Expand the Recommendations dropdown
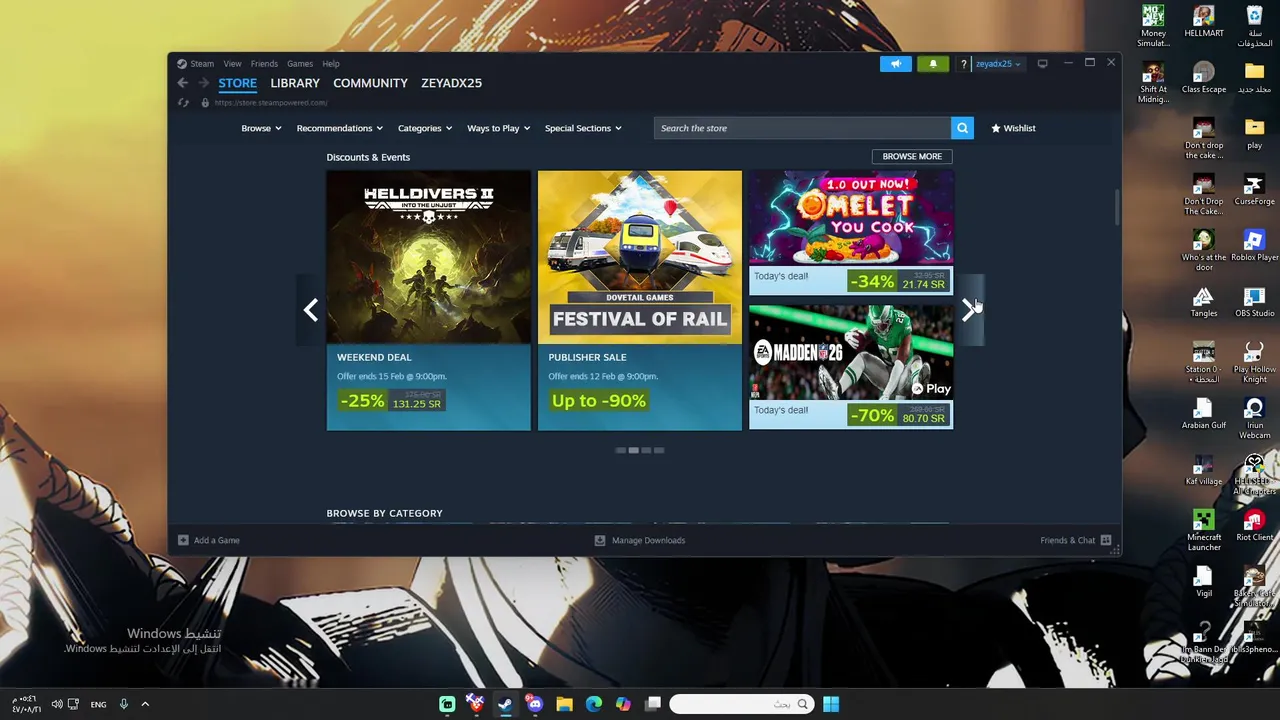Screen dimensions: 1280x720 pyautogui.click(x=340, y=128)
